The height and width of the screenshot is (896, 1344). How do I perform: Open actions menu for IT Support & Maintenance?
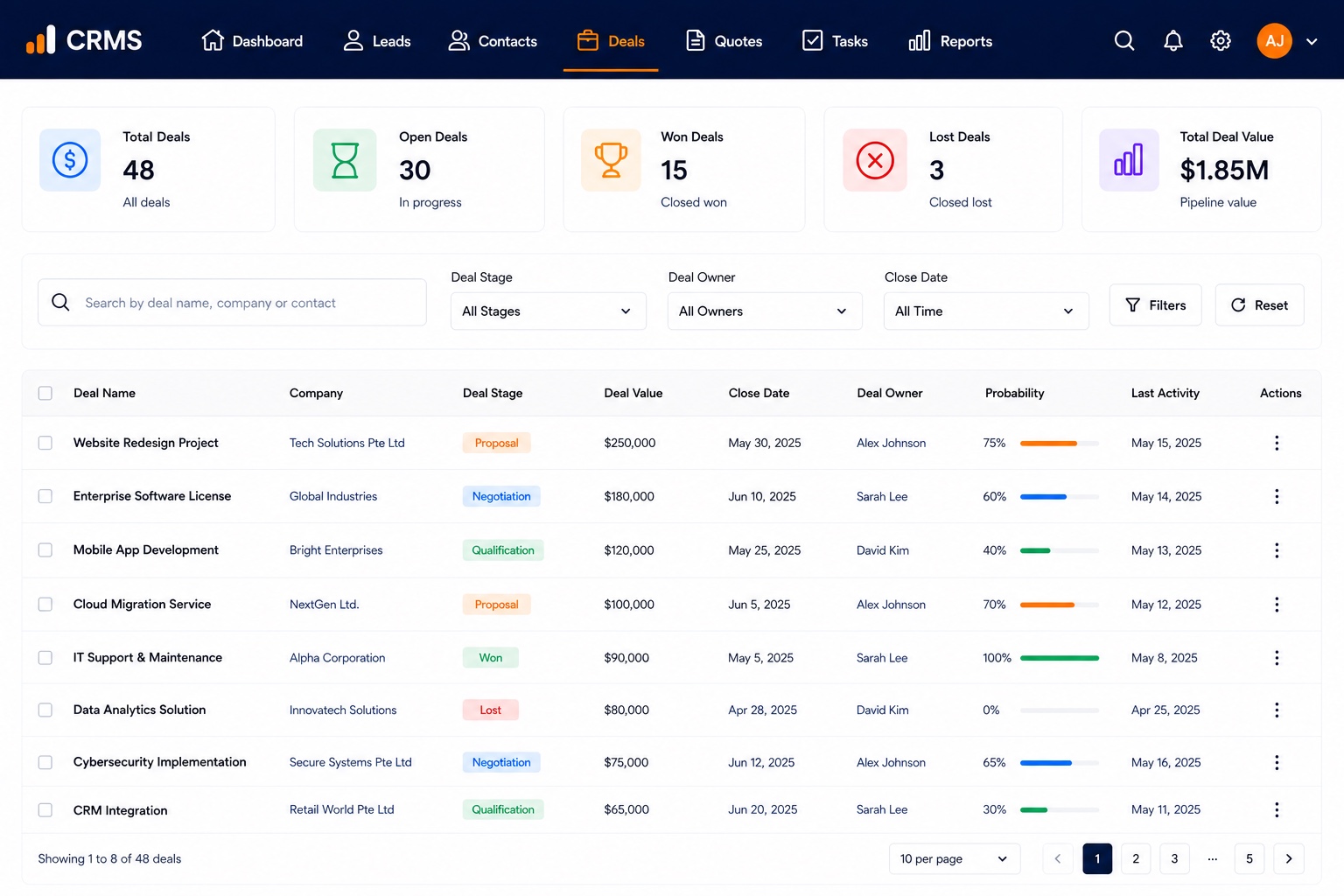click(x=1277, y=658)
